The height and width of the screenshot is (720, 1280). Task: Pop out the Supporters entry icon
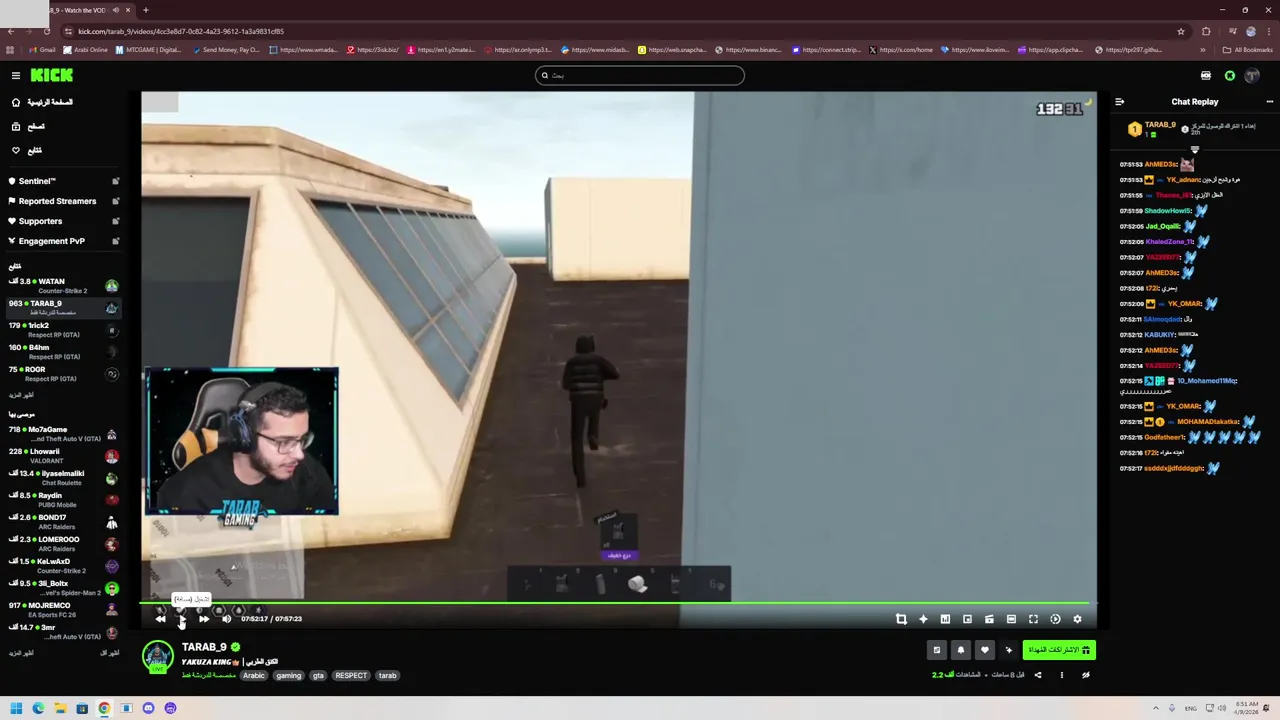(x=115, y=221)
